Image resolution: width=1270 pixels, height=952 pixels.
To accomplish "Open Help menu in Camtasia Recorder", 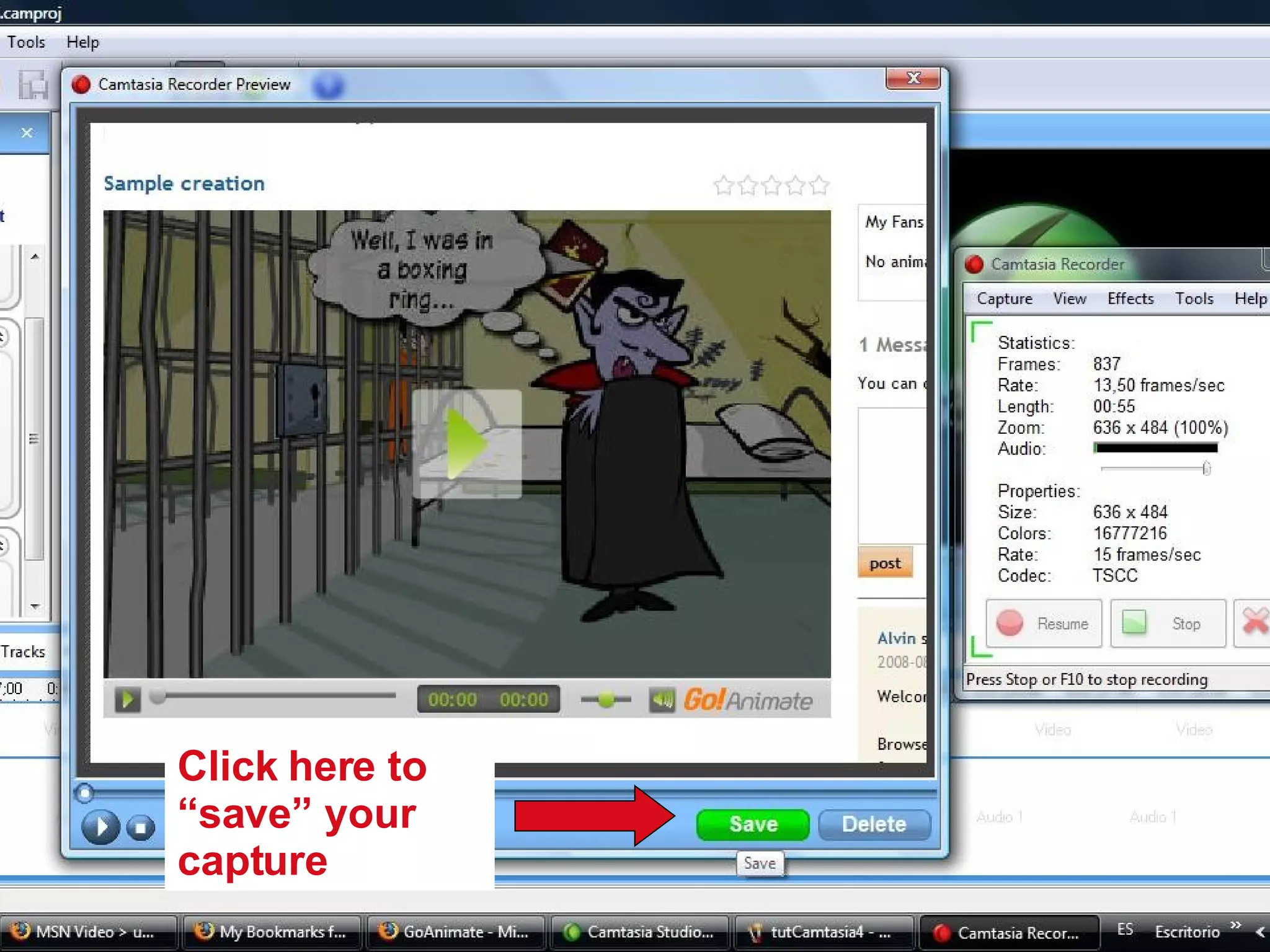I will click(x=1250, y=299).
